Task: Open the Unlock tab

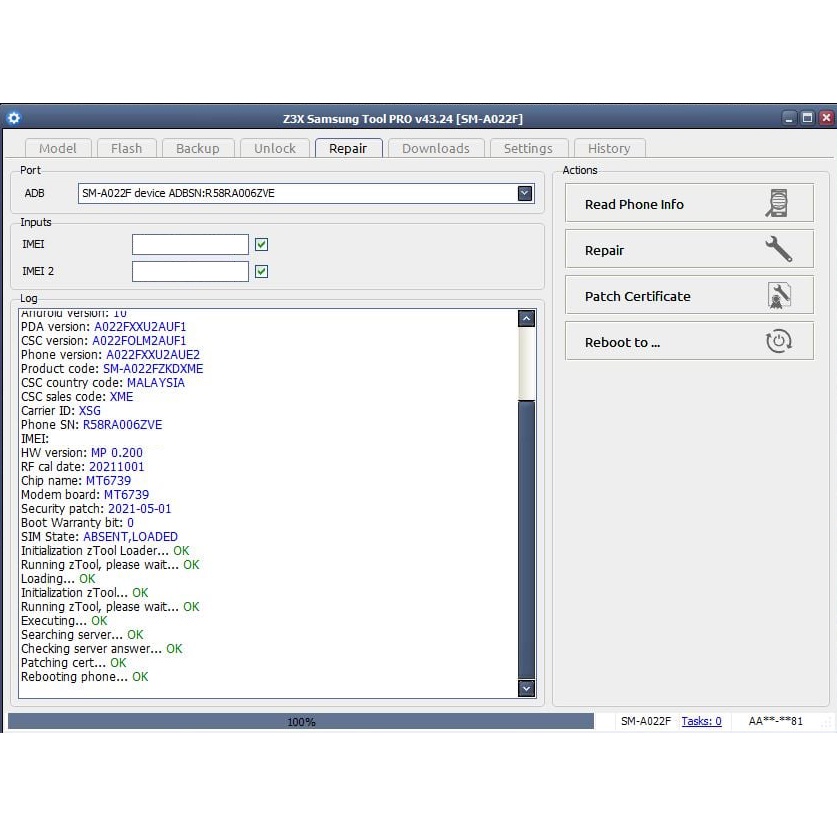Action: [274, 148]
